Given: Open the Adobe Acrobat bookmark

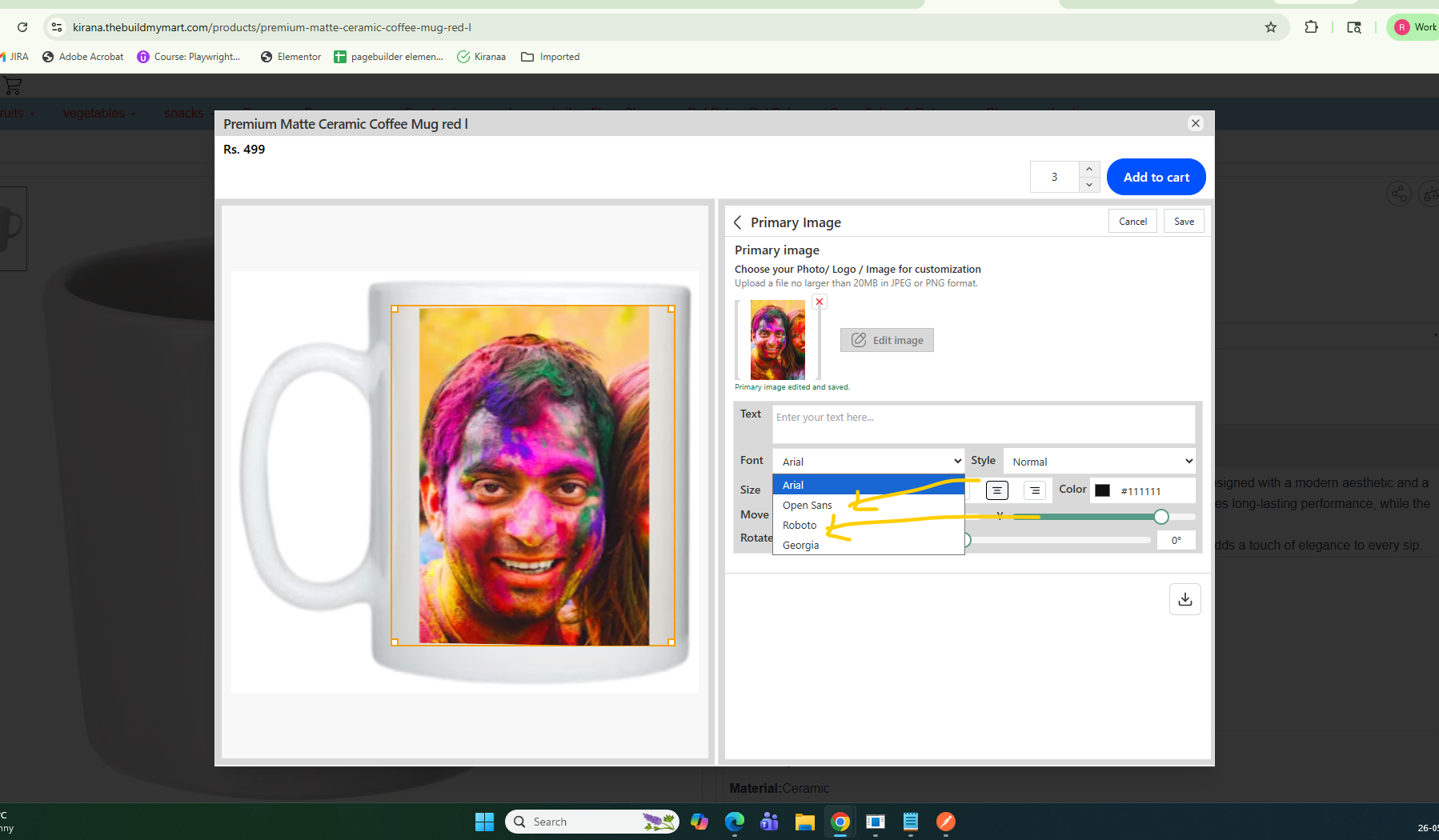Looking at the screenshot, I should [x=83, y=57].
